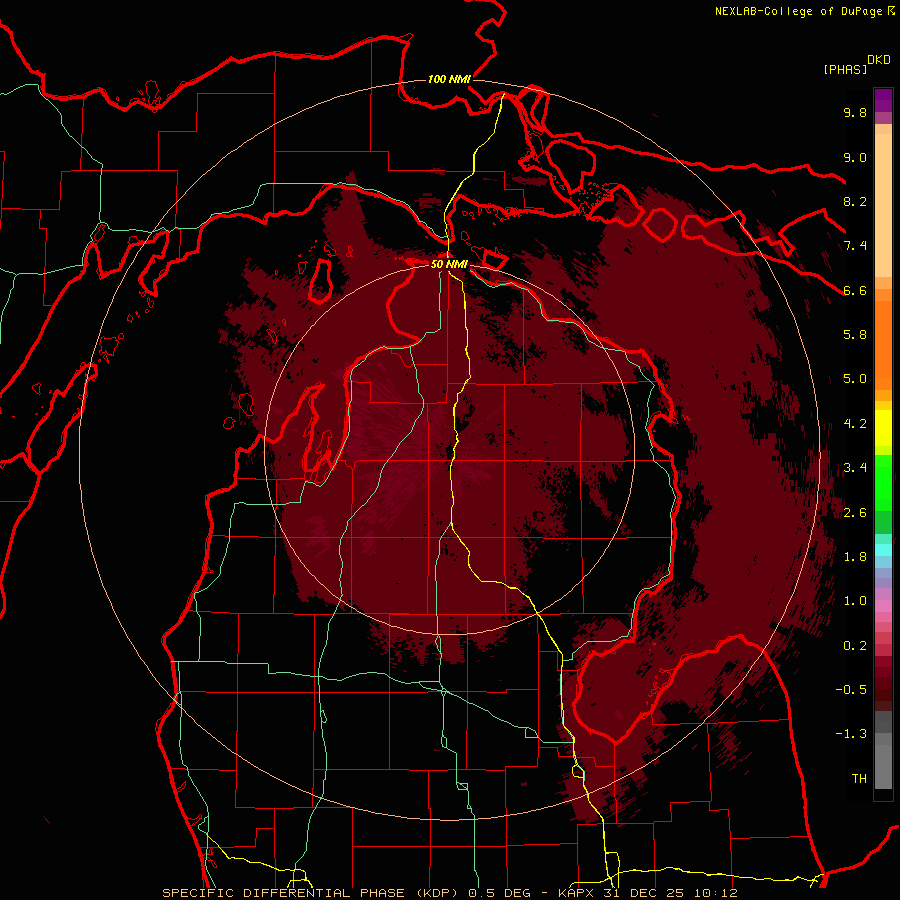Screen dimensions: 900x900
Task: Click the -1.3 scale value
Action: point(851,734)
